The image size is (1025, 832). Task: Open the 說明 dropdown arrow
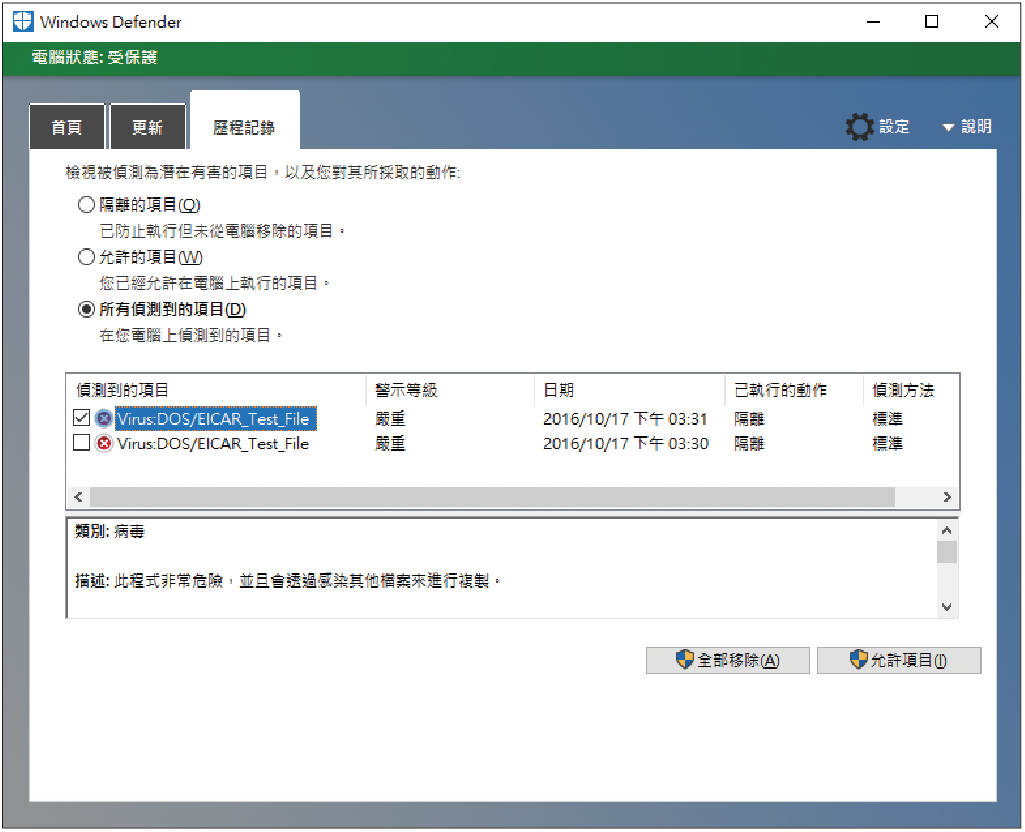[948, 127]
